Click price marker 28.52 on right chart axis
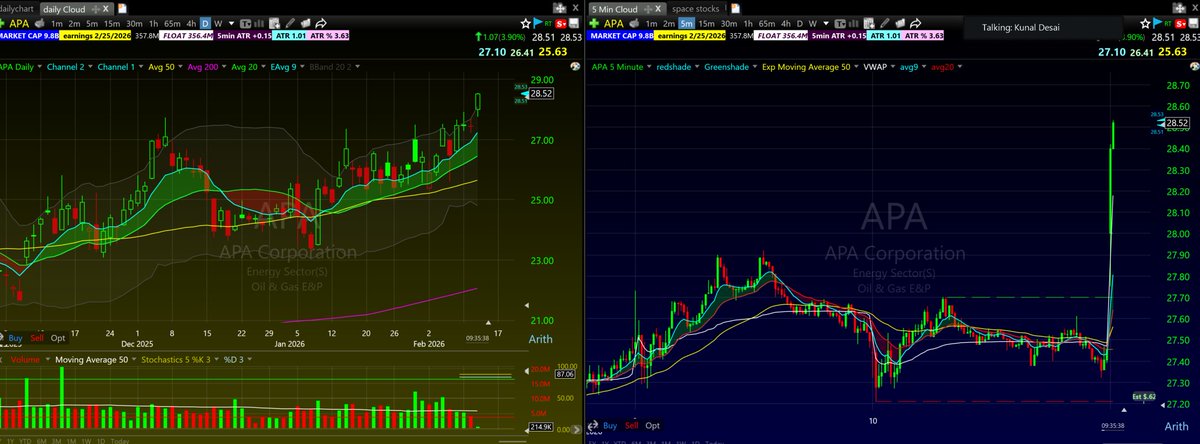The image size is (1200, 444). [1175, 122]
